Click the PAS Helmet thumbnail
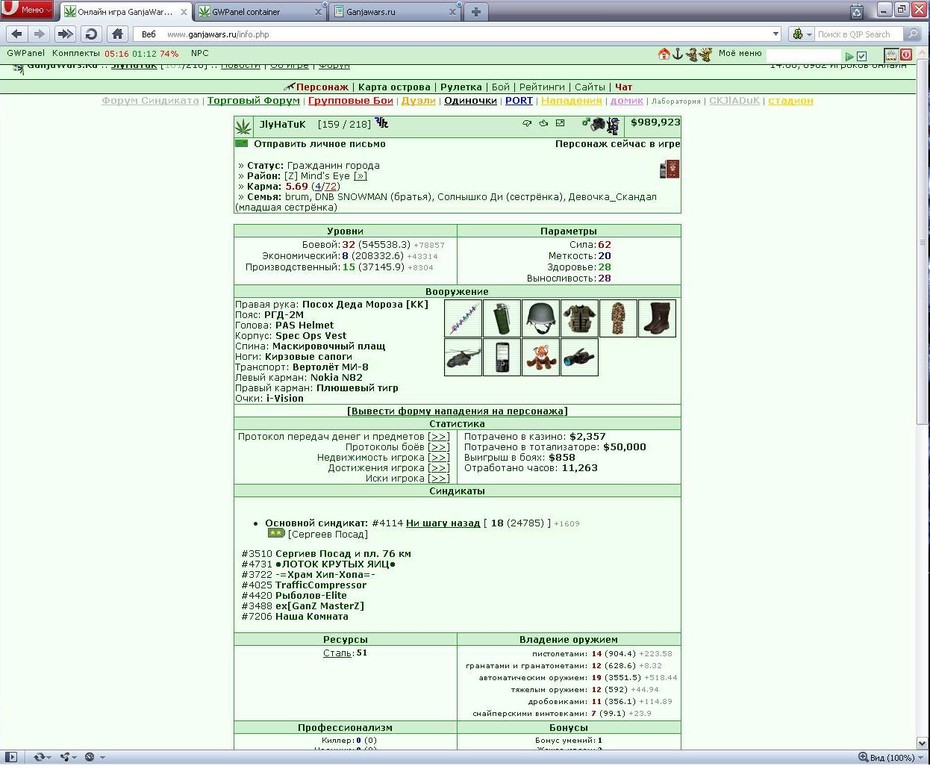The width and height of the screenshot is (930, 772). [540, 318]
